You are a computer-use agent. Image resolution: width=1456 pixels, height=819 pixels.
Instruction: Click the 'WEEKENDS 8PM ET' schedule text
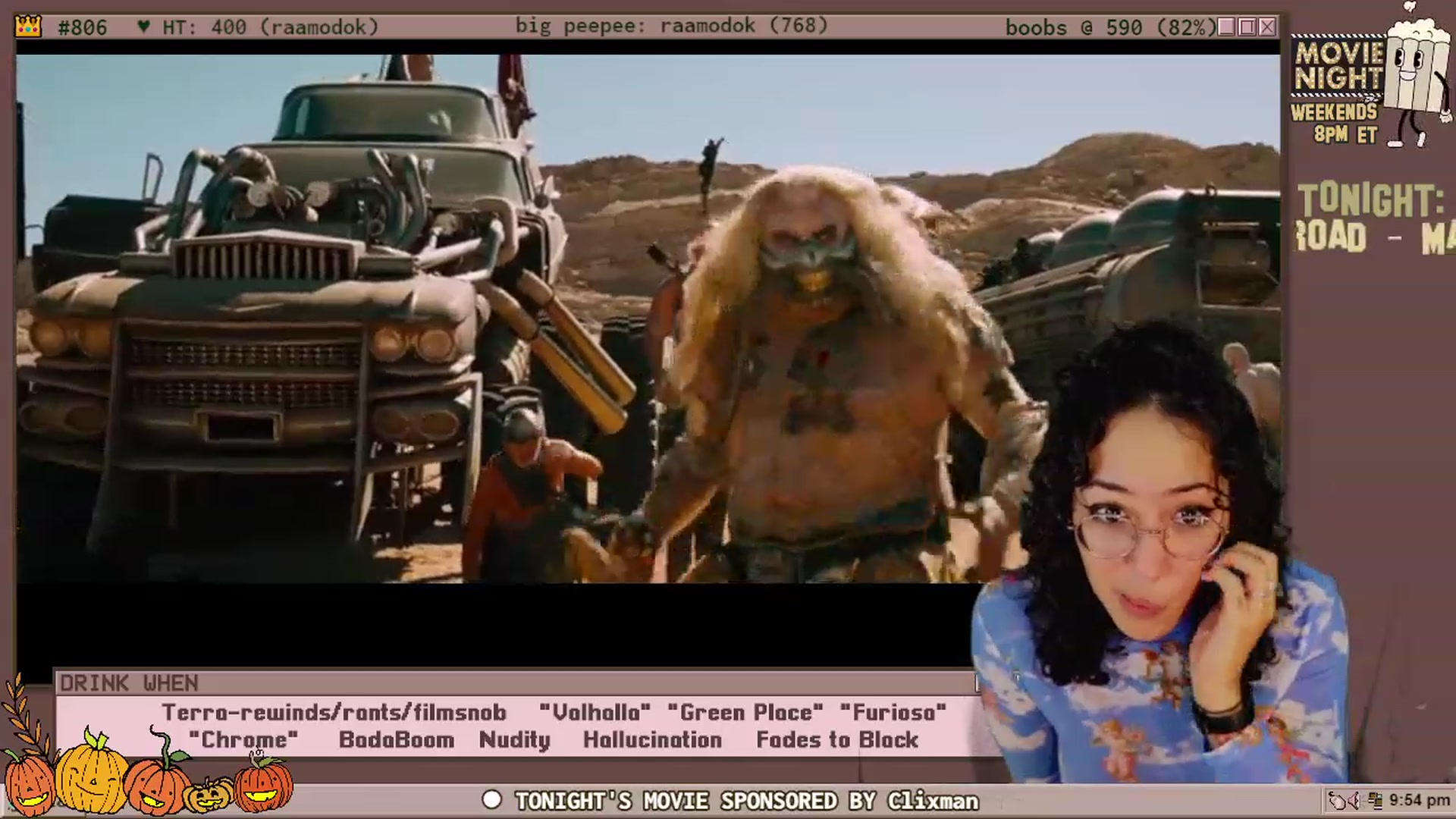tap(1335, 123)
